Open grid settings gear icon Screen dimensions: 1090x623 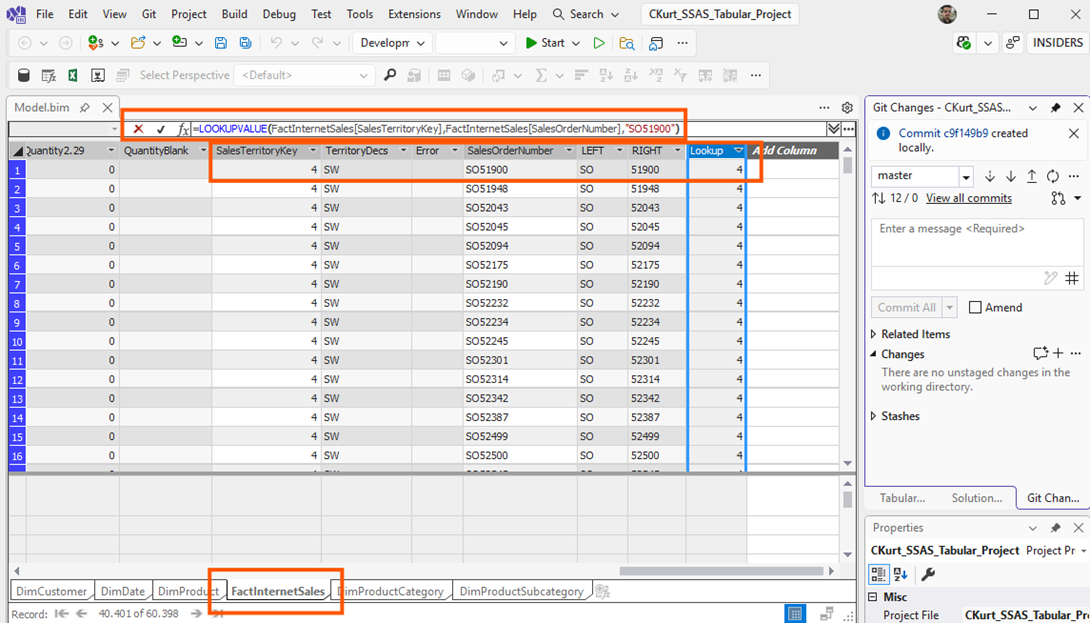click(x=847, y=108)
